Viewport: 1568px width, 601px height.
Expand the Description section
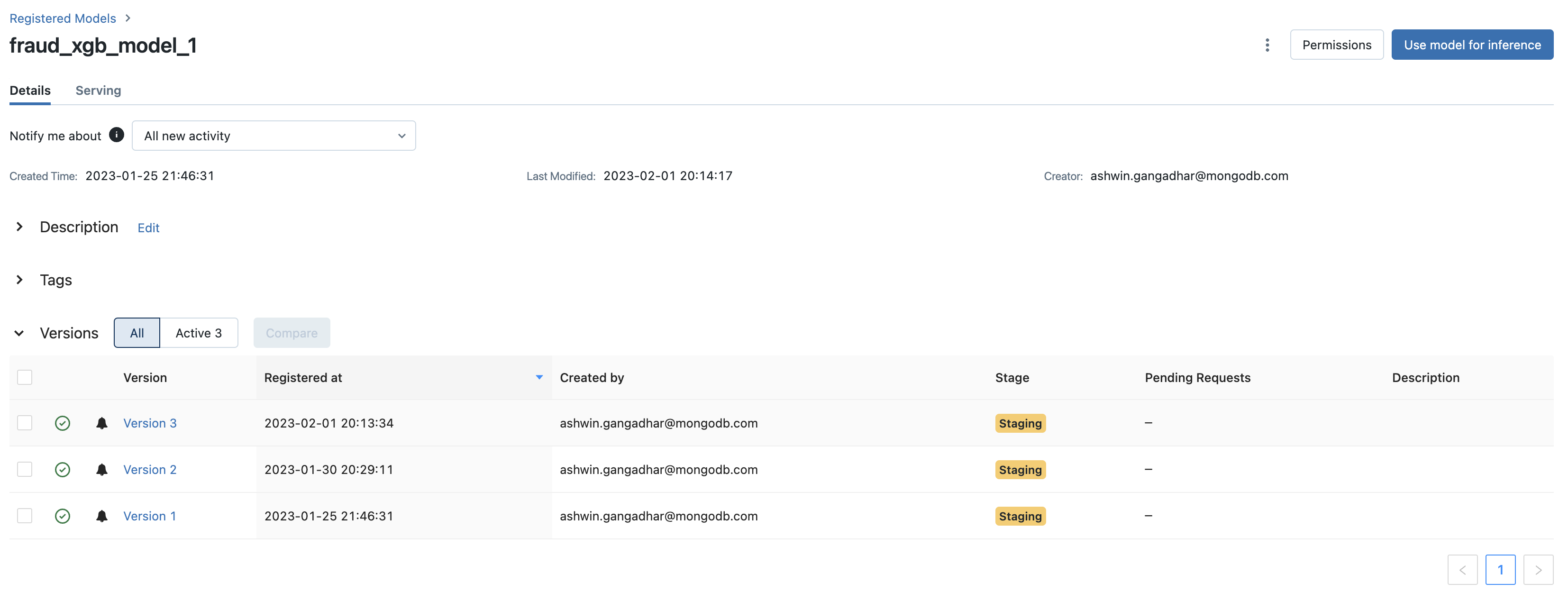[x=19, y=227]
